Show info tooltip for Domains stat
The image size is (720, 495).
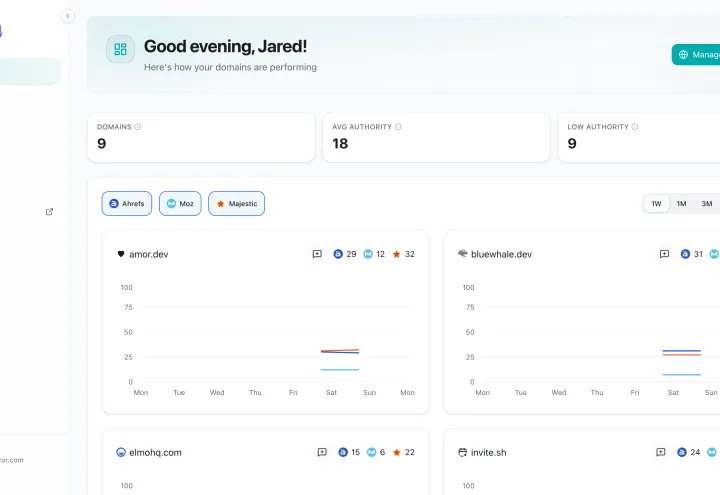[x=138, y=127]
